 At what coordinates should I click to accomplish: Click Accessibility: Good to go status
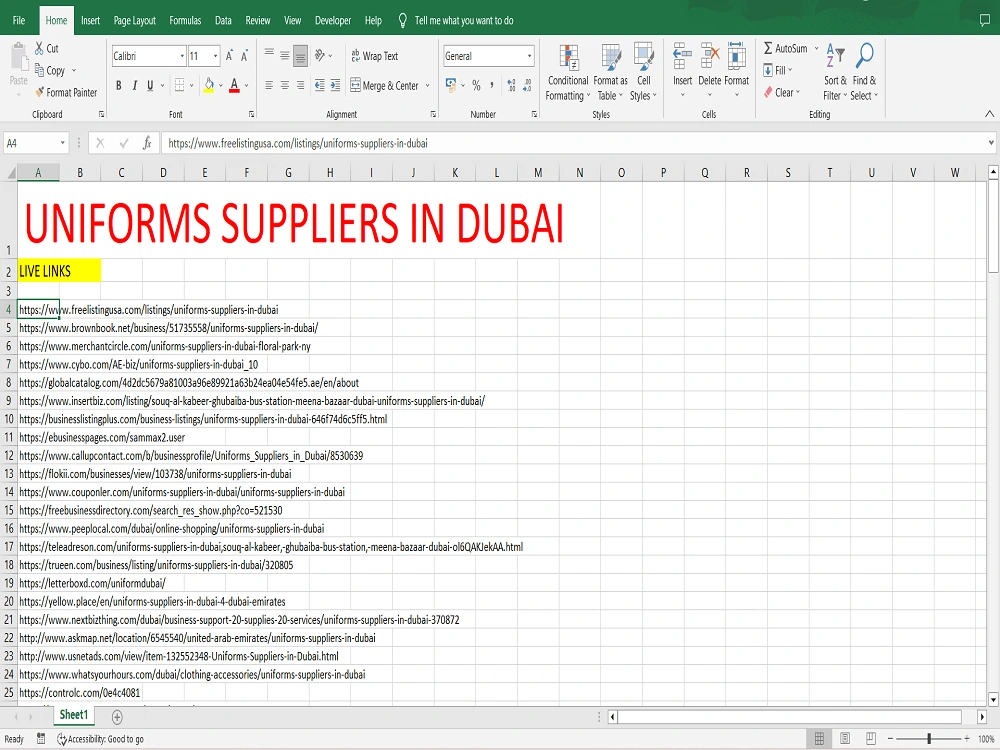100,739
